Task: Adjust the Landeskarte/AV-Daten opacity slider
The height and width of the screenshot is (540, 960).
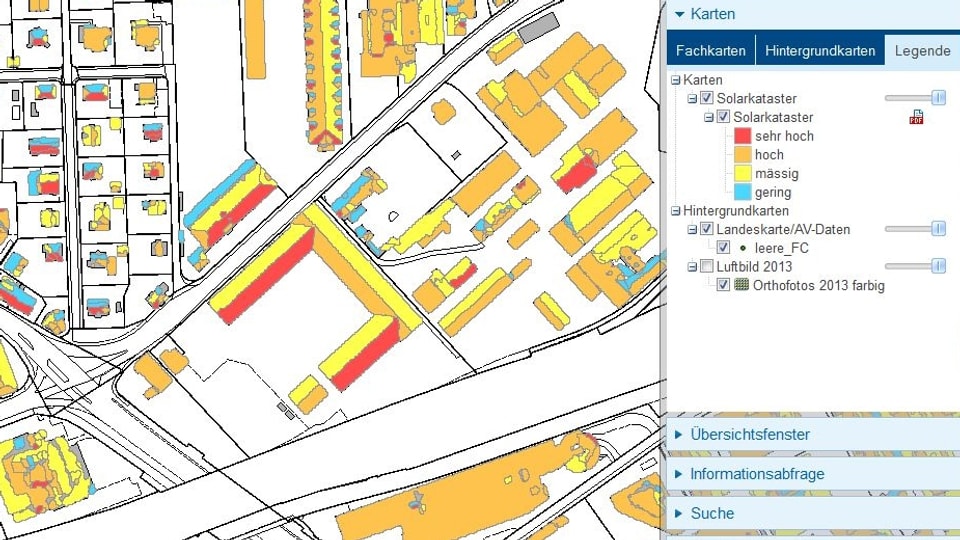Action: click(x=915, y=229)
